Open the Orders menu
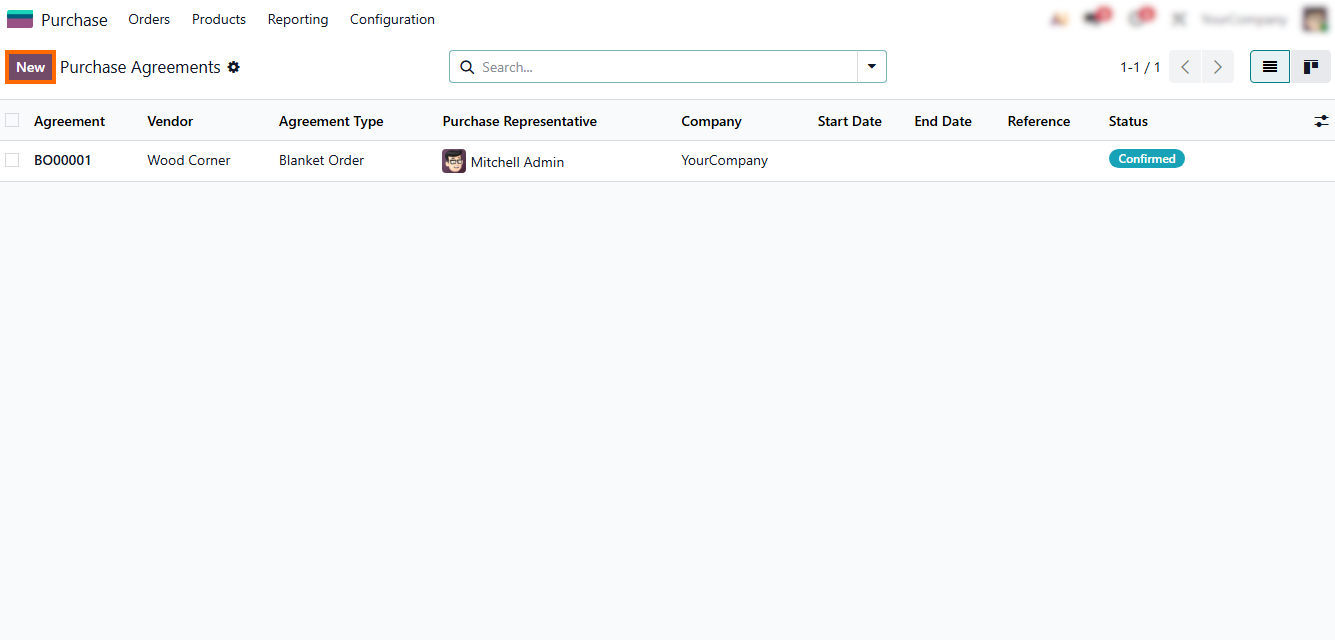This screenshot has width=1335, height=640. click(149, 19)
